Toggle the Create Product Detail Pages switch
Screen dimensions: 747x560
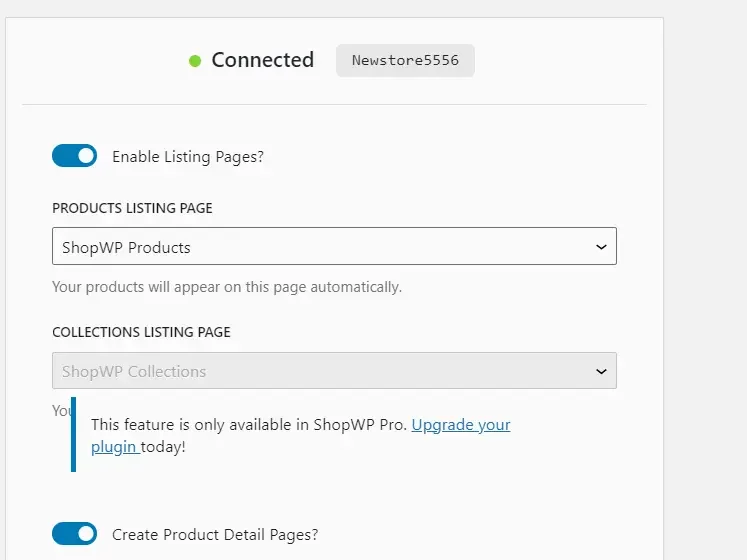(x=74, y=534)
